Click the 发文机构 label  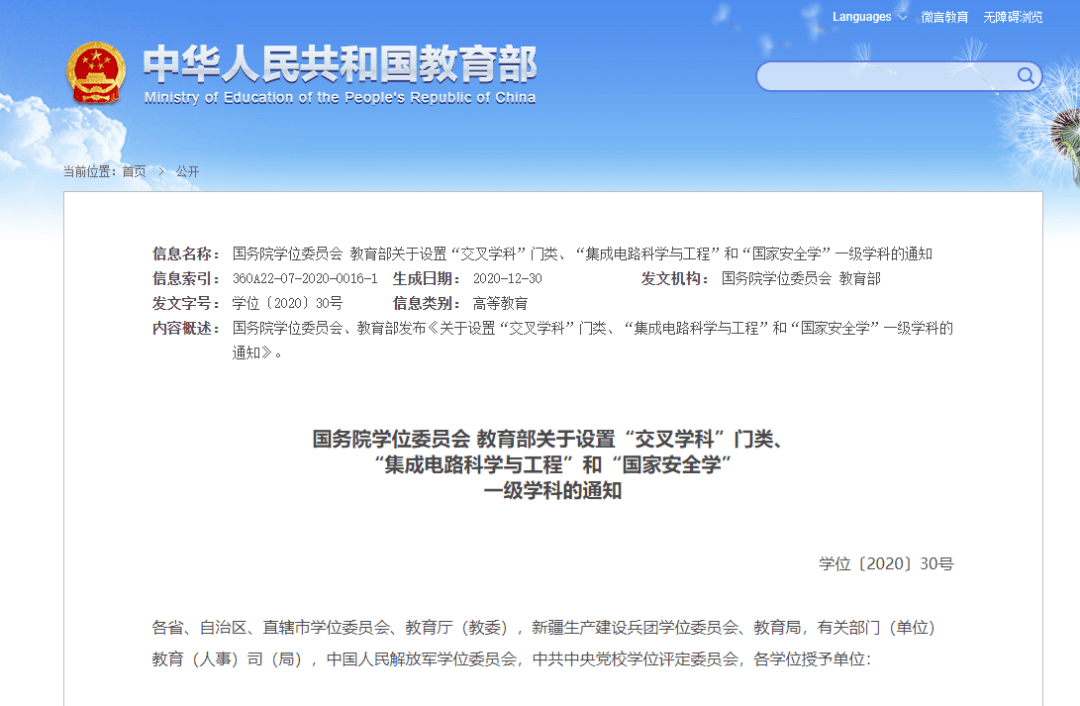click(674, 279)
